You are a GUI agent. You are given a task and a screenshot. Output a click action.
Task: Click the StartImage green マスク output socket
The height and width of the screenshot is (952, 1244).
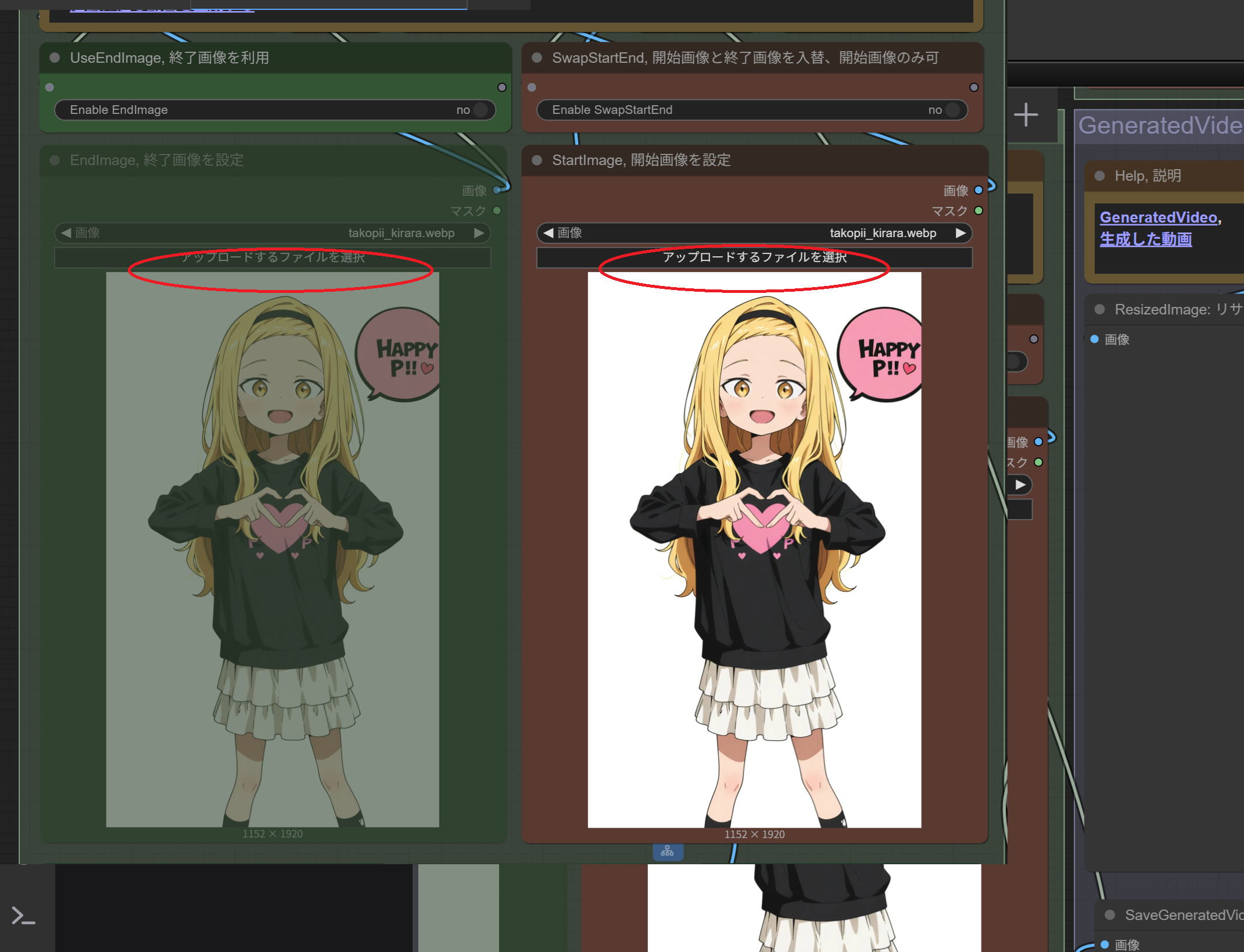[978, 210]
